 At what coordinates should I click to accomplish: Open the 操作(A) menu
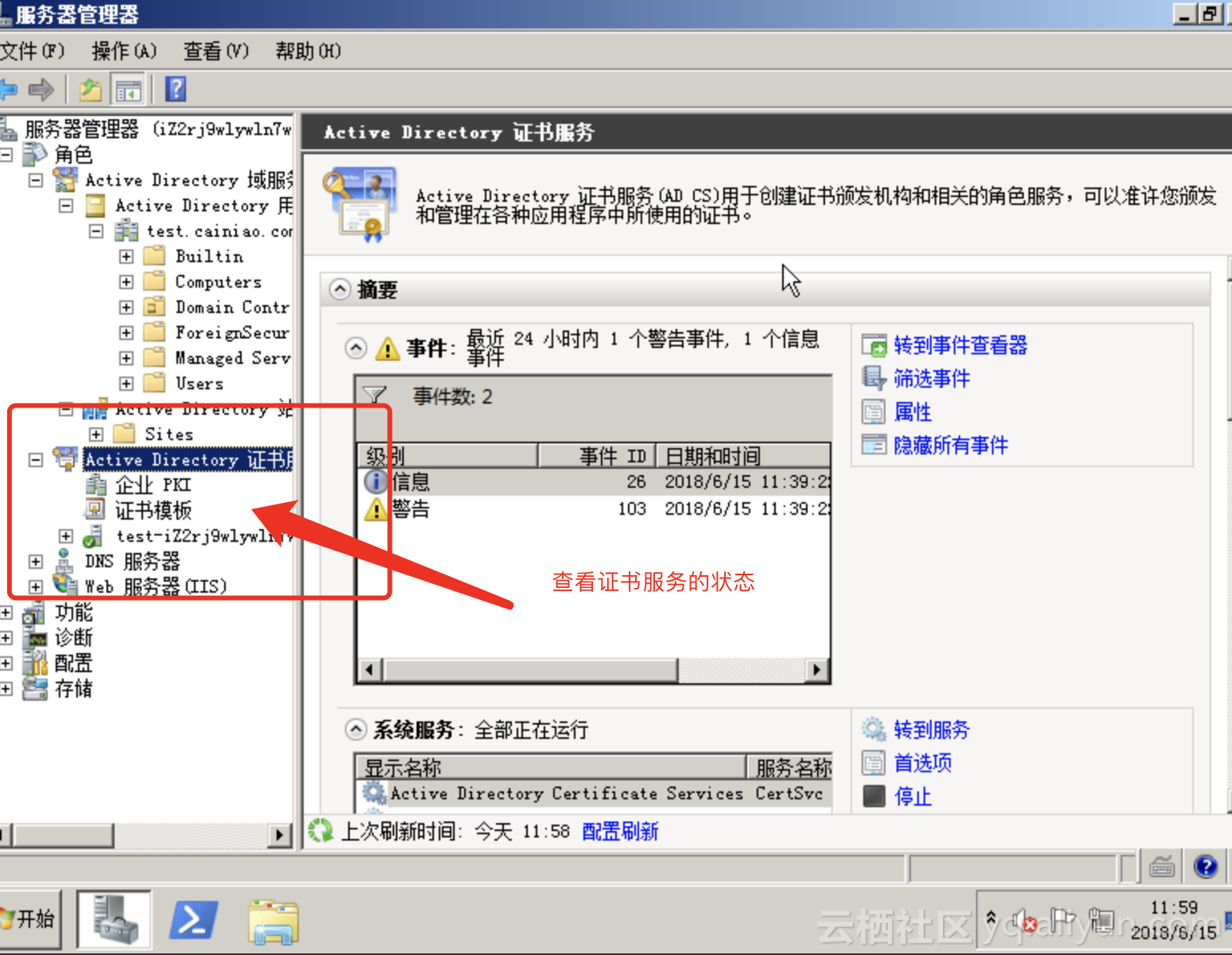(x=125, y=52)
